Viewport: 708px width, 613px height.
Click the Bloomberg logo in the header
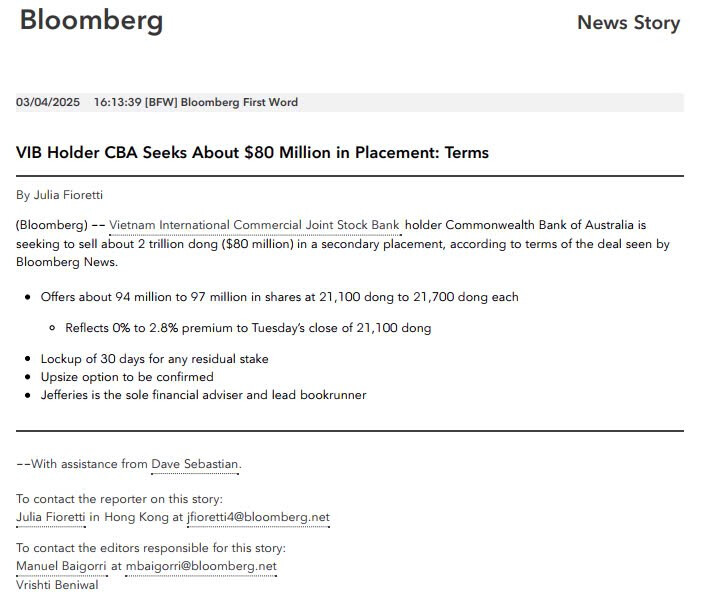[91, 20]
